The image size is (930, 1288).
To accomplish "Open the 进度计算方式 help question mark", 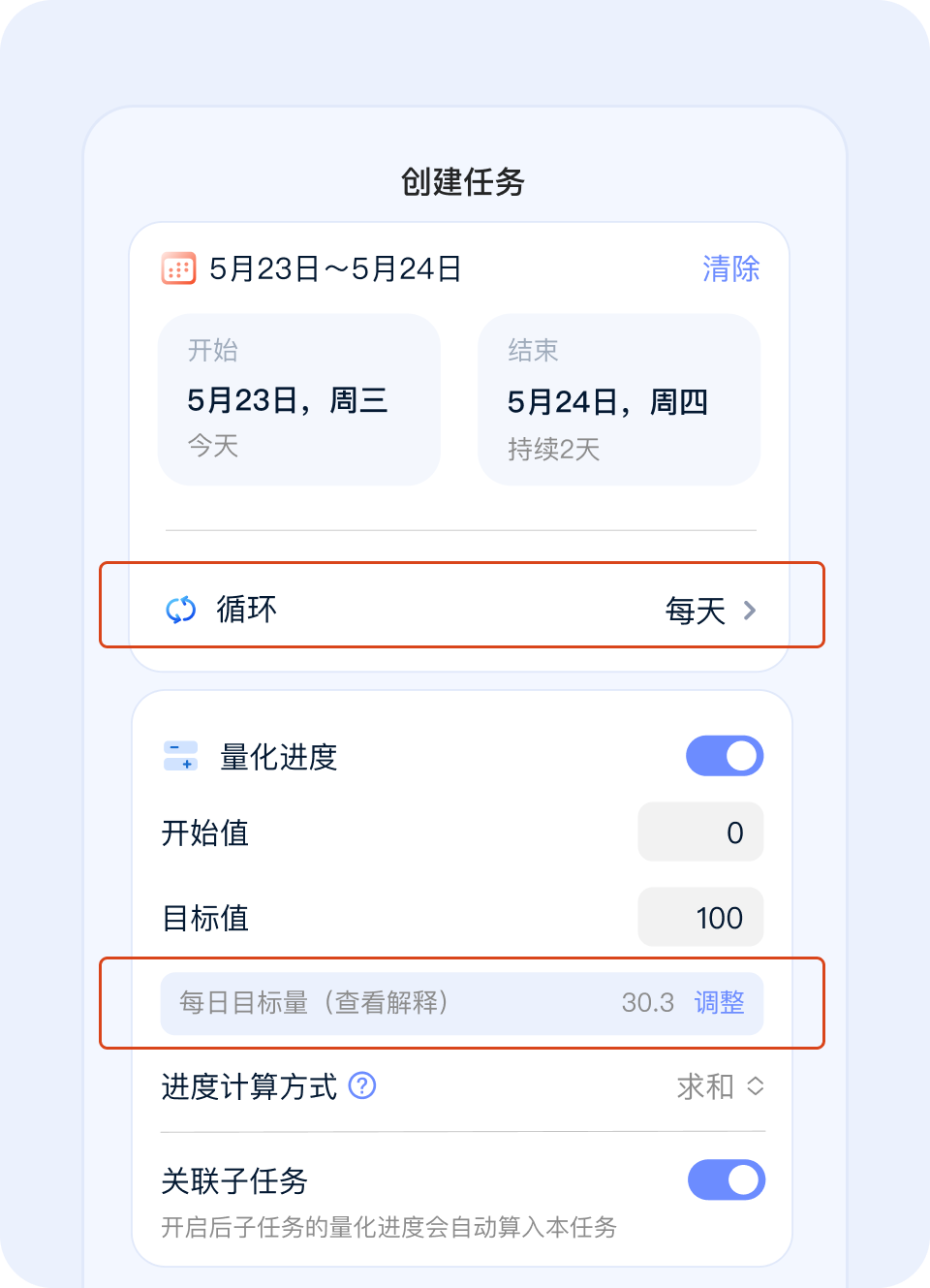I will (x=362, y=1085).
